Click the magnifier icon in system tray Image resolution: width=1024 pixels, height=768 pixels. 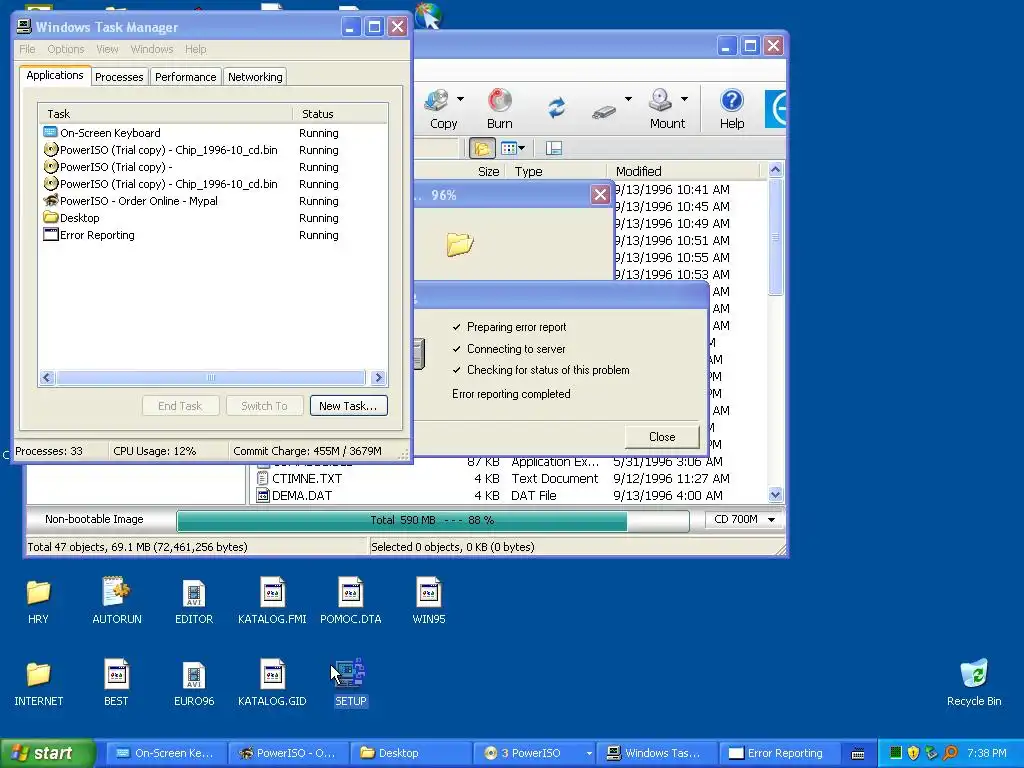pyautogui.click(x=950, y=753)
